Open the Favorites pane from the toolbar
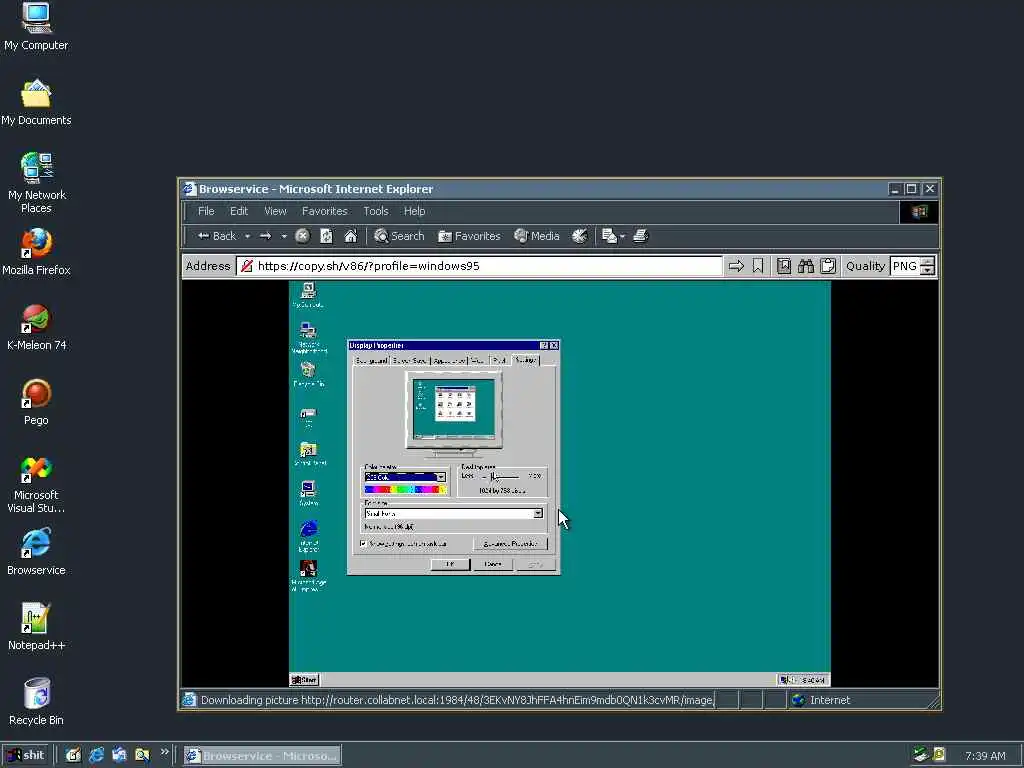This screenshot has width=1024, height=768. pyautogui.click(x=469, y=236)
